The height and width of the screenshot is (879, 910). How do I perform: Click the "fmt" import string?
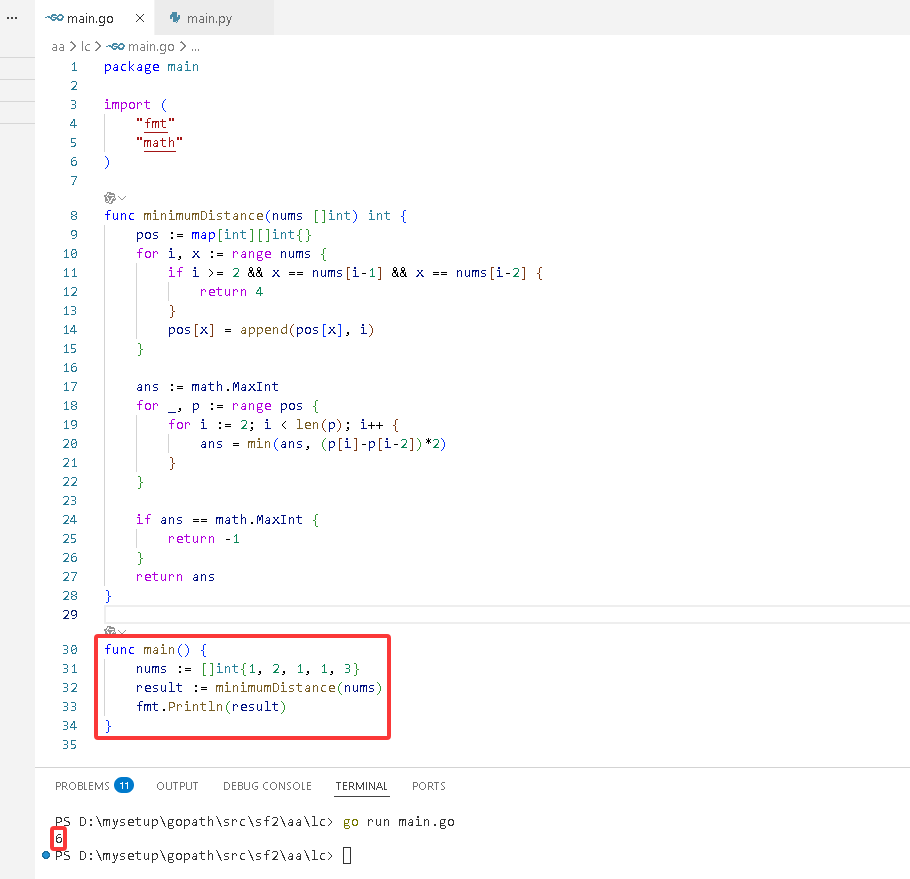click(x=156, y=124)
